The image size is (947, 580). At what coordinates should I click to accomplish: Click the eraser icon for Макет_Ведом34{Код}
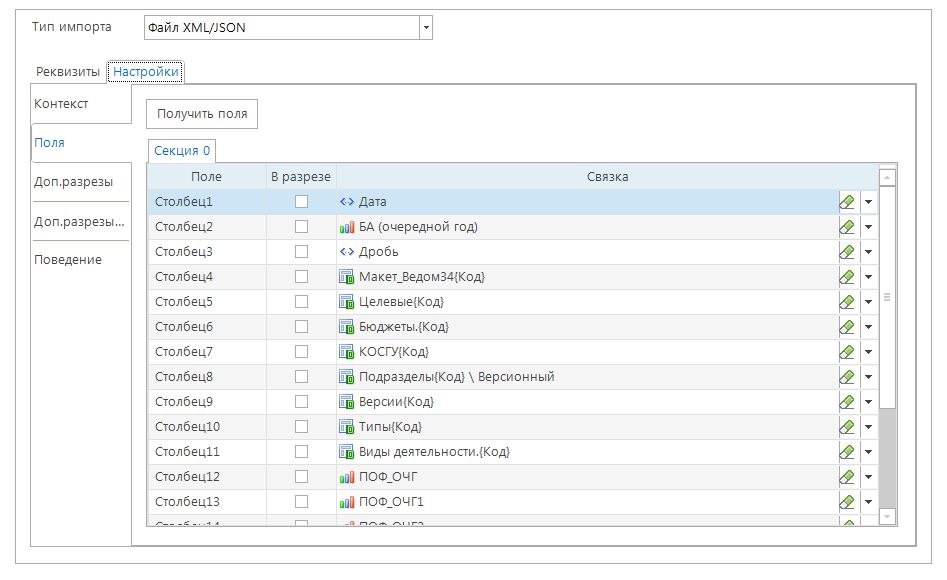(x=848, y=277)
